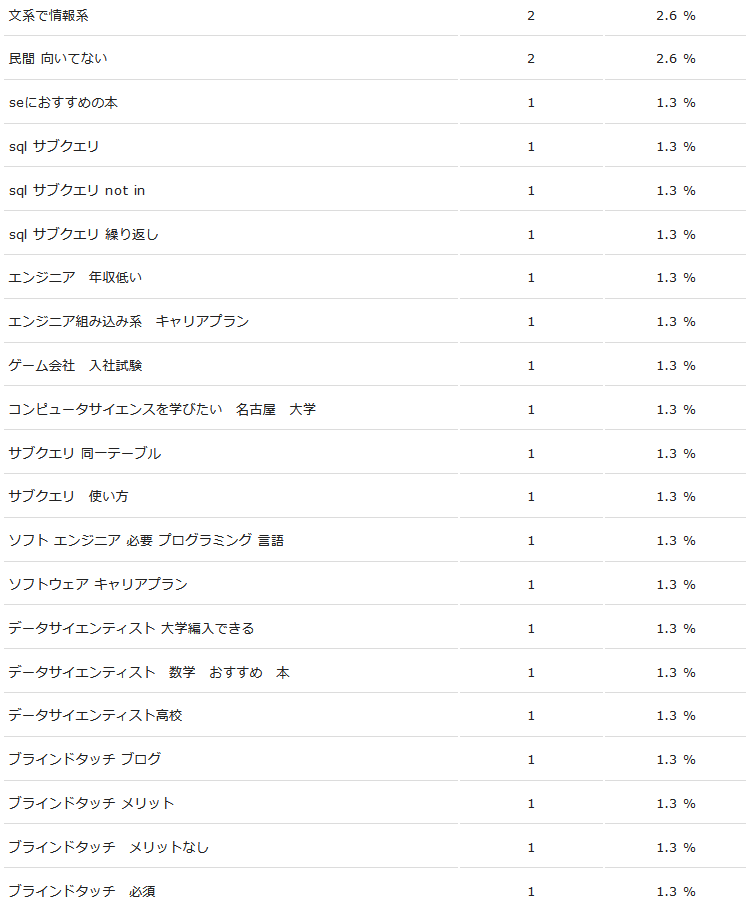Select the 'エンジニア 年収低い' keyword
Screen dimensions: 746x907
click(x=82, y=278)
